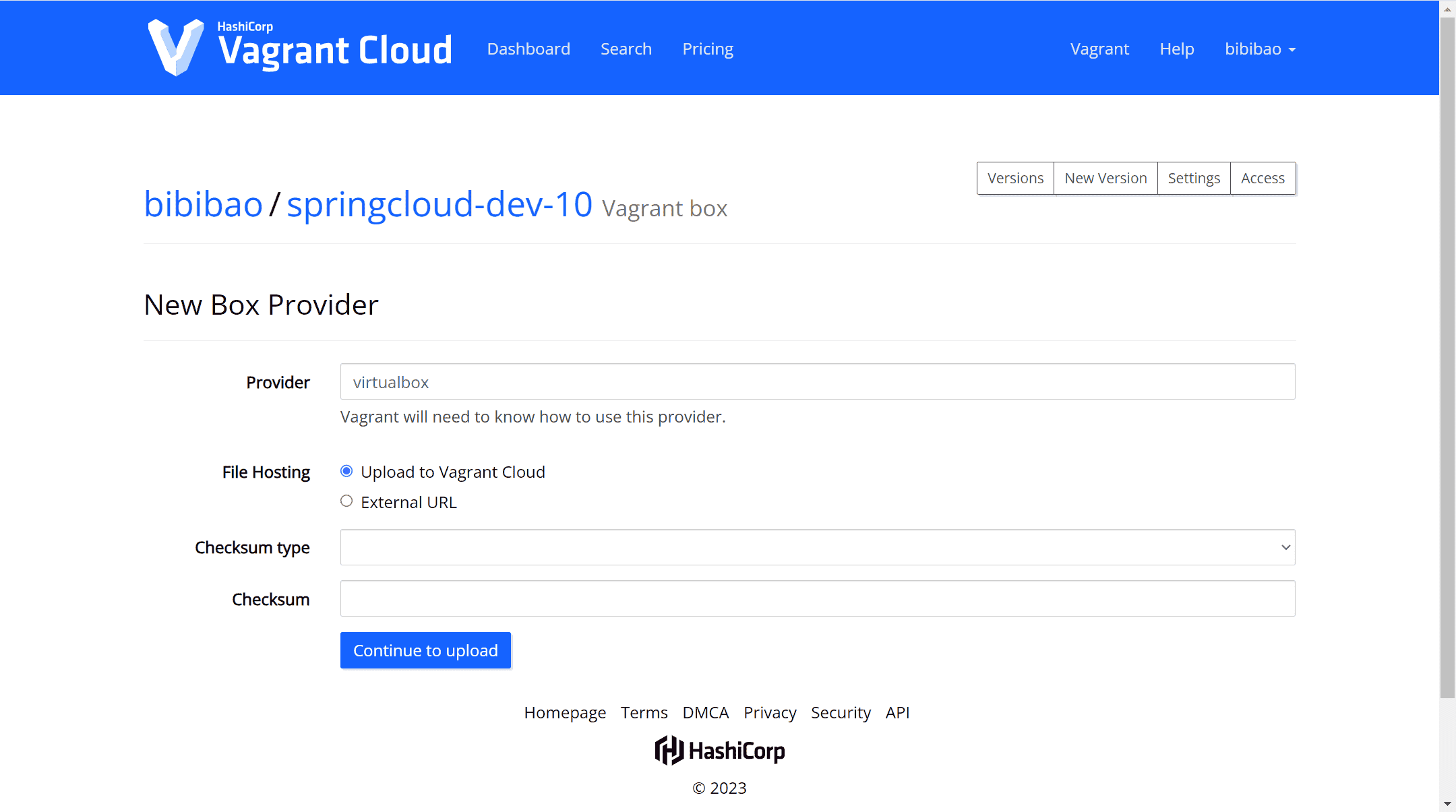1456x812 pixels.
Task: Click the File Hosting label
Action: coord(266,472)
